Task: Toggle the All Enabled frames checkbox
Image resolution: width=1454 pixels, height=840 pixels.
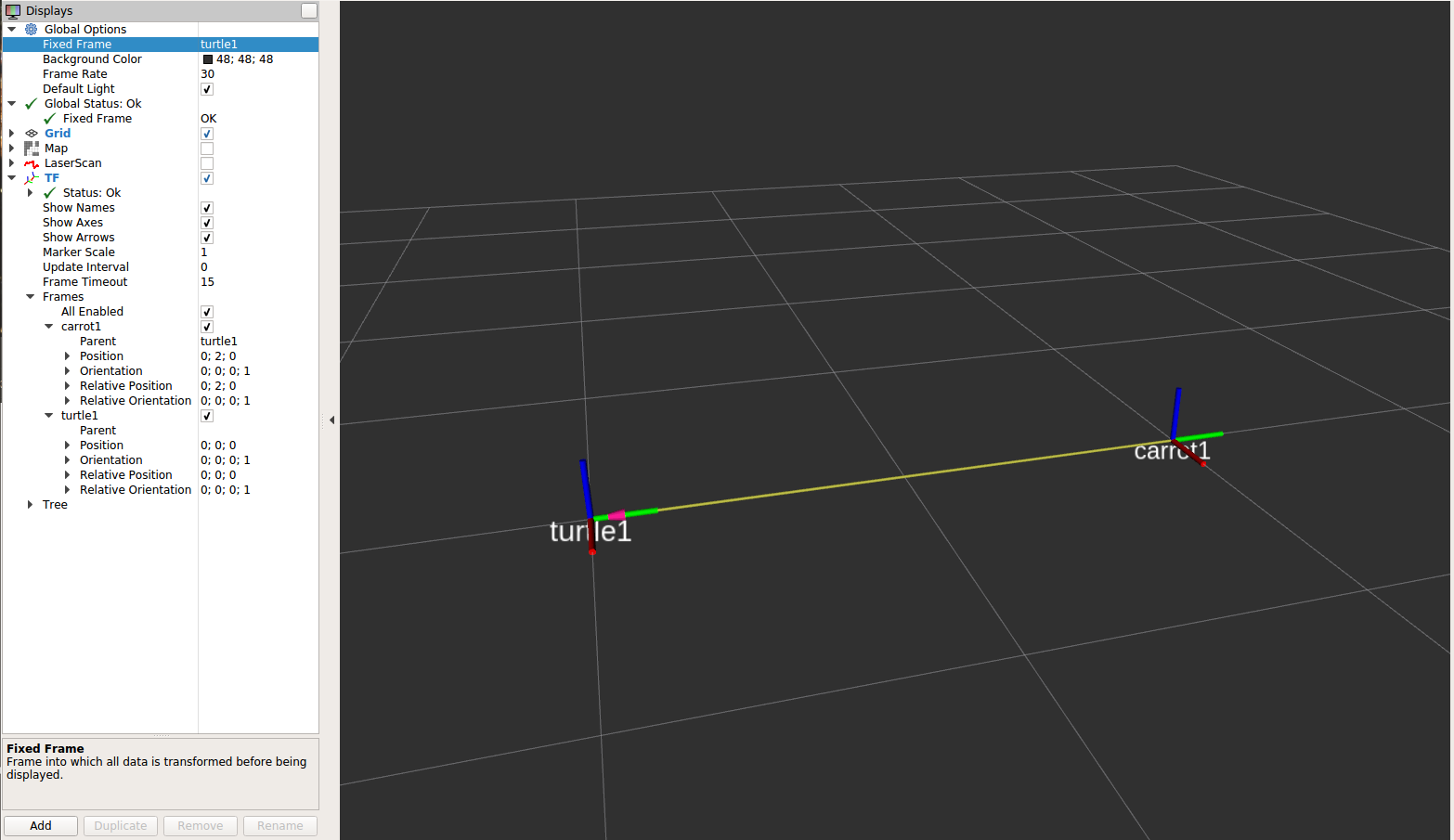Action: click(207, 312)
